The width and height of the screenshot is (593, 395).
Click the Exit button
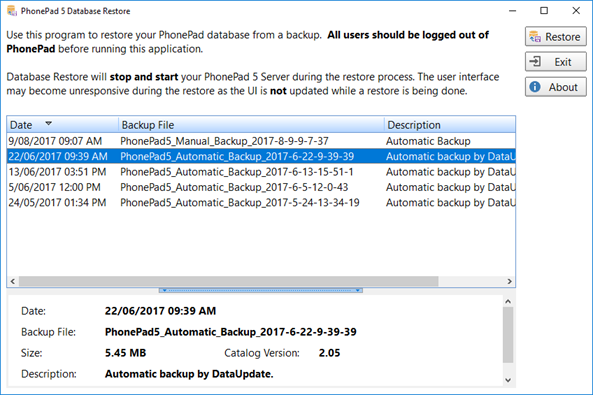[556, 62]
